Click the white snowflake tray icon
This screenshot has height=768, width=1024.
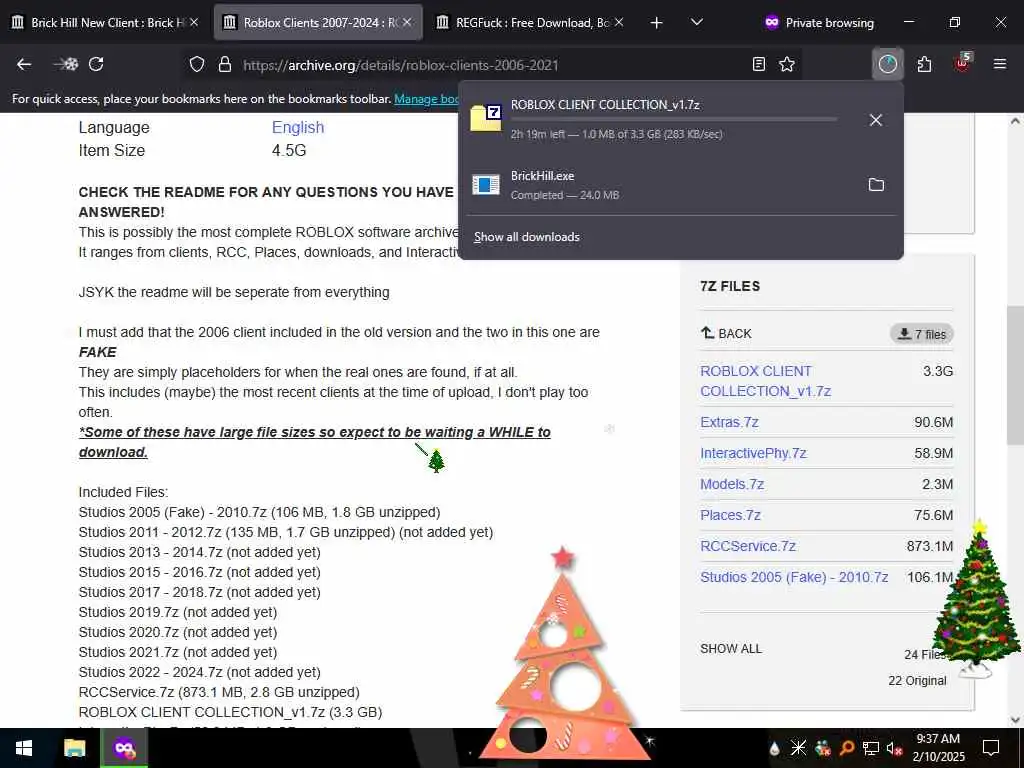pyautogui.click(x=798, y=748)
